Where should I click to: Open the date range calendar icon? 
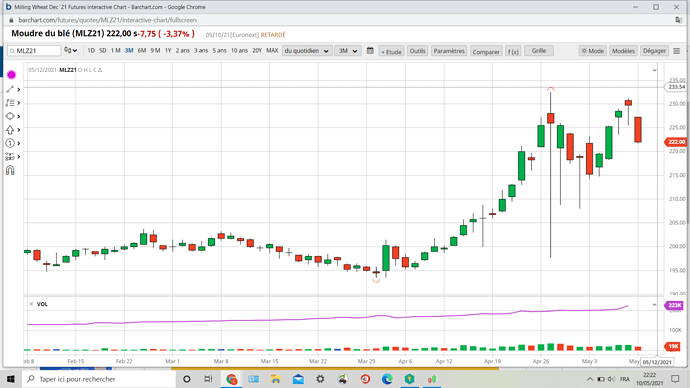click(x=370, y=51)
